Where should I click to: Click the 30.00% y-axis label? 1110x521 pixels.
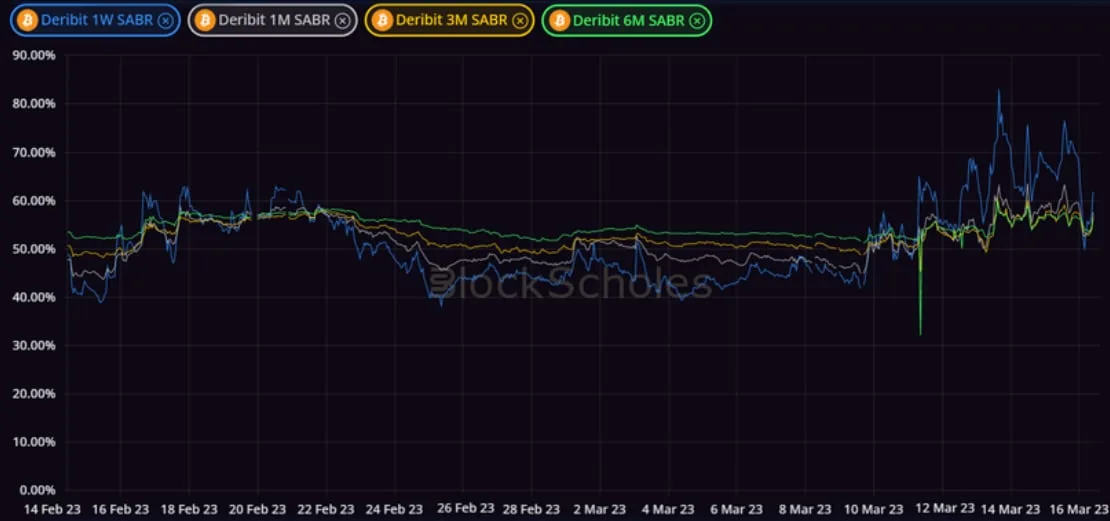[x=34, y=345]
